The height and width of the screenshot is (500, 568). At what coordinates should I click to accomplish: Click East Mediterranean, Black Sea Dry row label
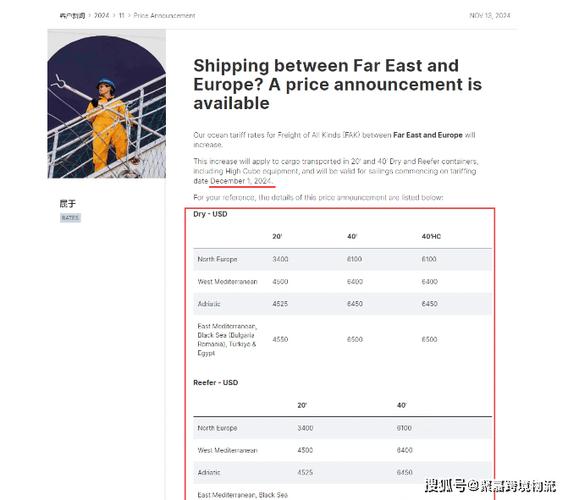point(227,339)
